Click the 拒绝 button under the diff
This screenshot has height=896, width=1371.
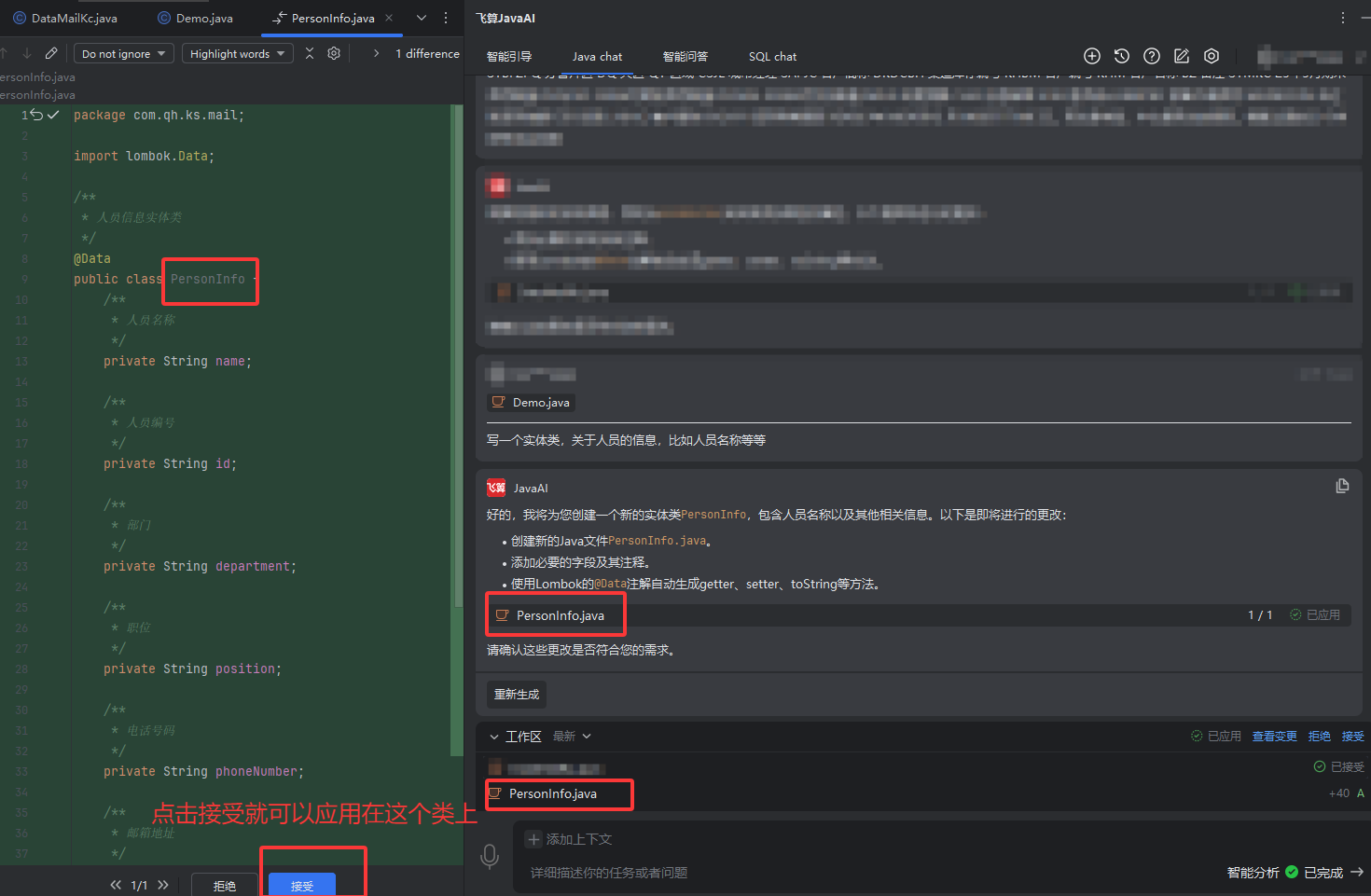click(224, 885)
